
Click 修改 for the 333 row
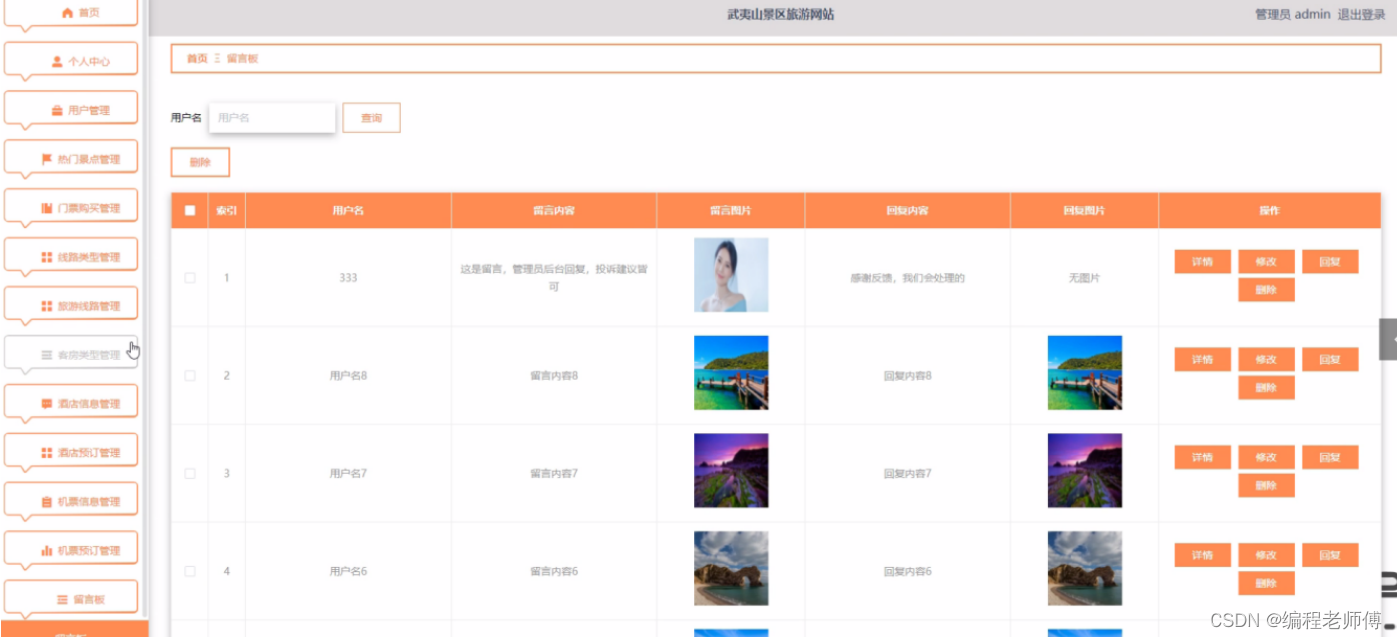pos(1266,262)
